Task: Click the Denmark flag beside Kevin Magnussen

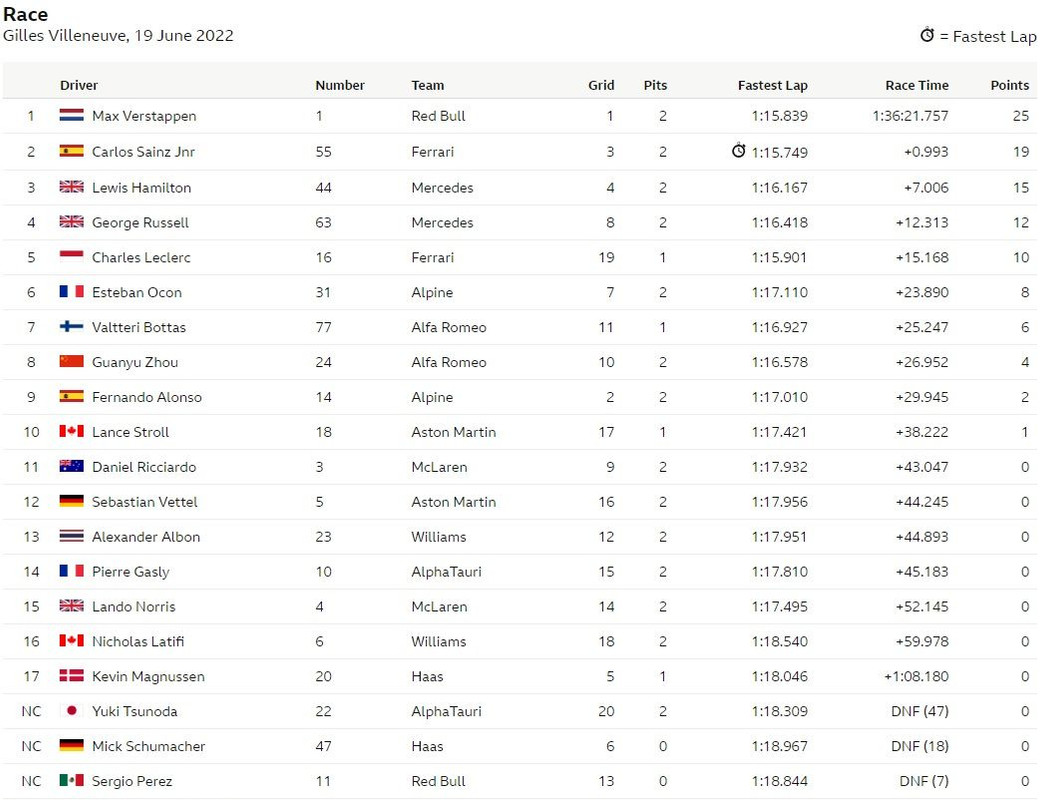Action: [x=71, y=676]
